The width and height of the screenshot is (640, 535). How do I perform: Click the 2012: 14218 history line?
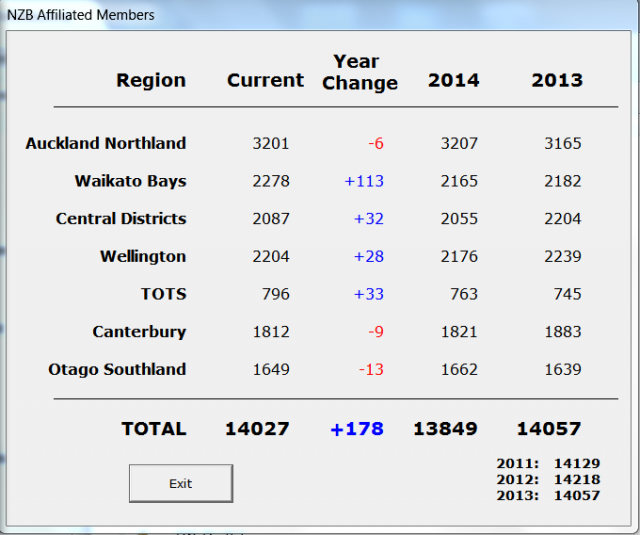pos(548,480)
